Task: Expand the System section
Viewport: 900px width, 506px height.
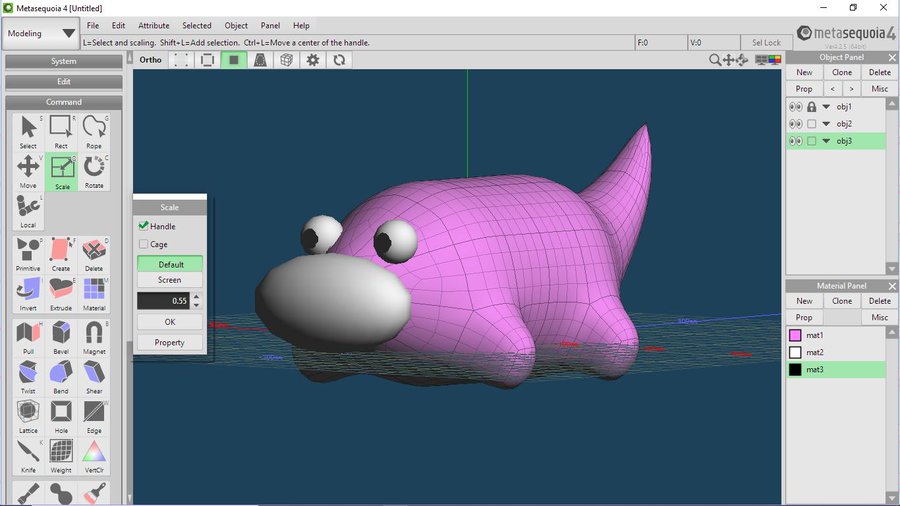Action: coord(64,61)
